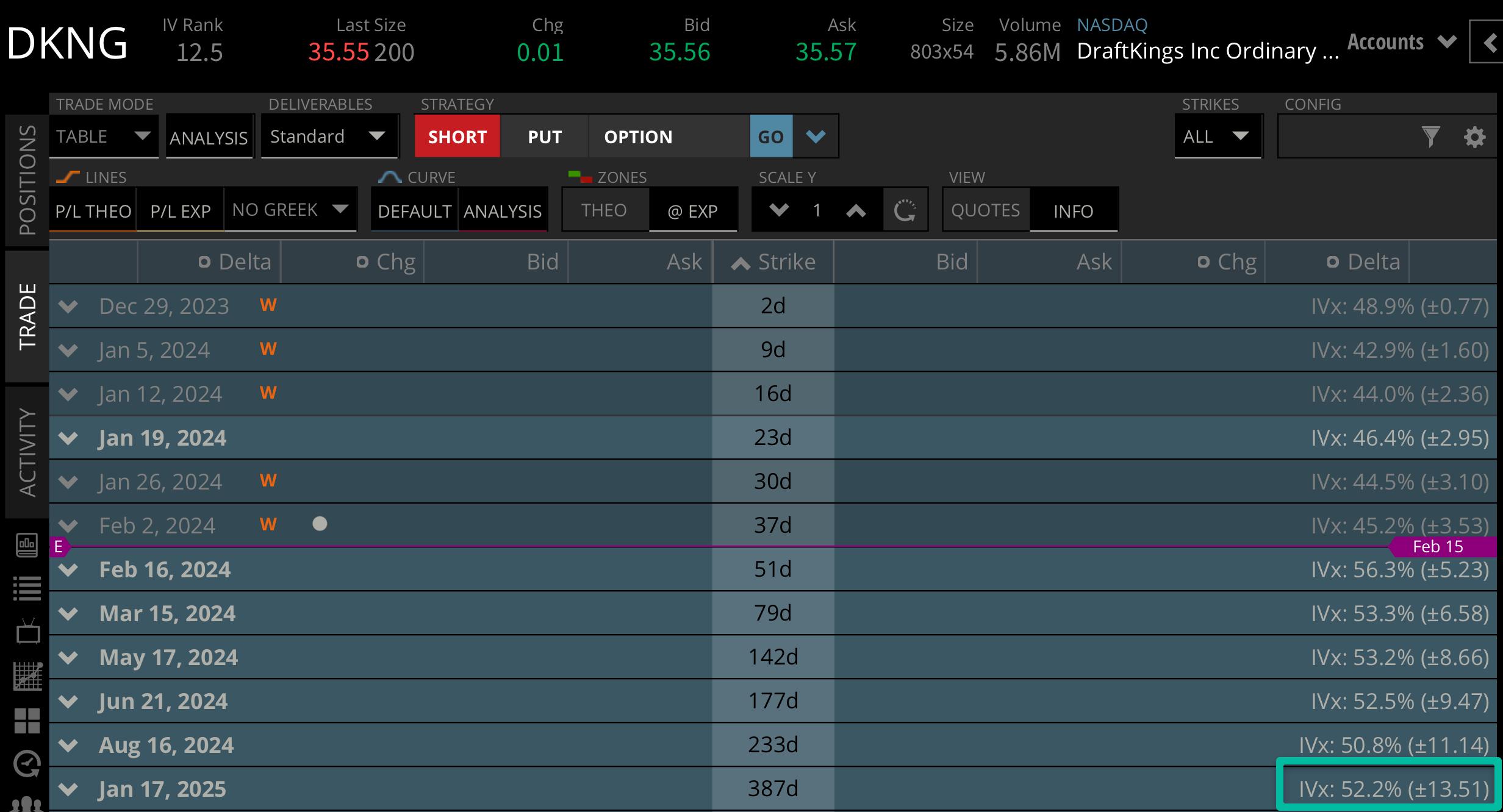Open the TABLE trade mode dropdown
The width and height of the screenshot is (1503, 812).
click(104, 137)
